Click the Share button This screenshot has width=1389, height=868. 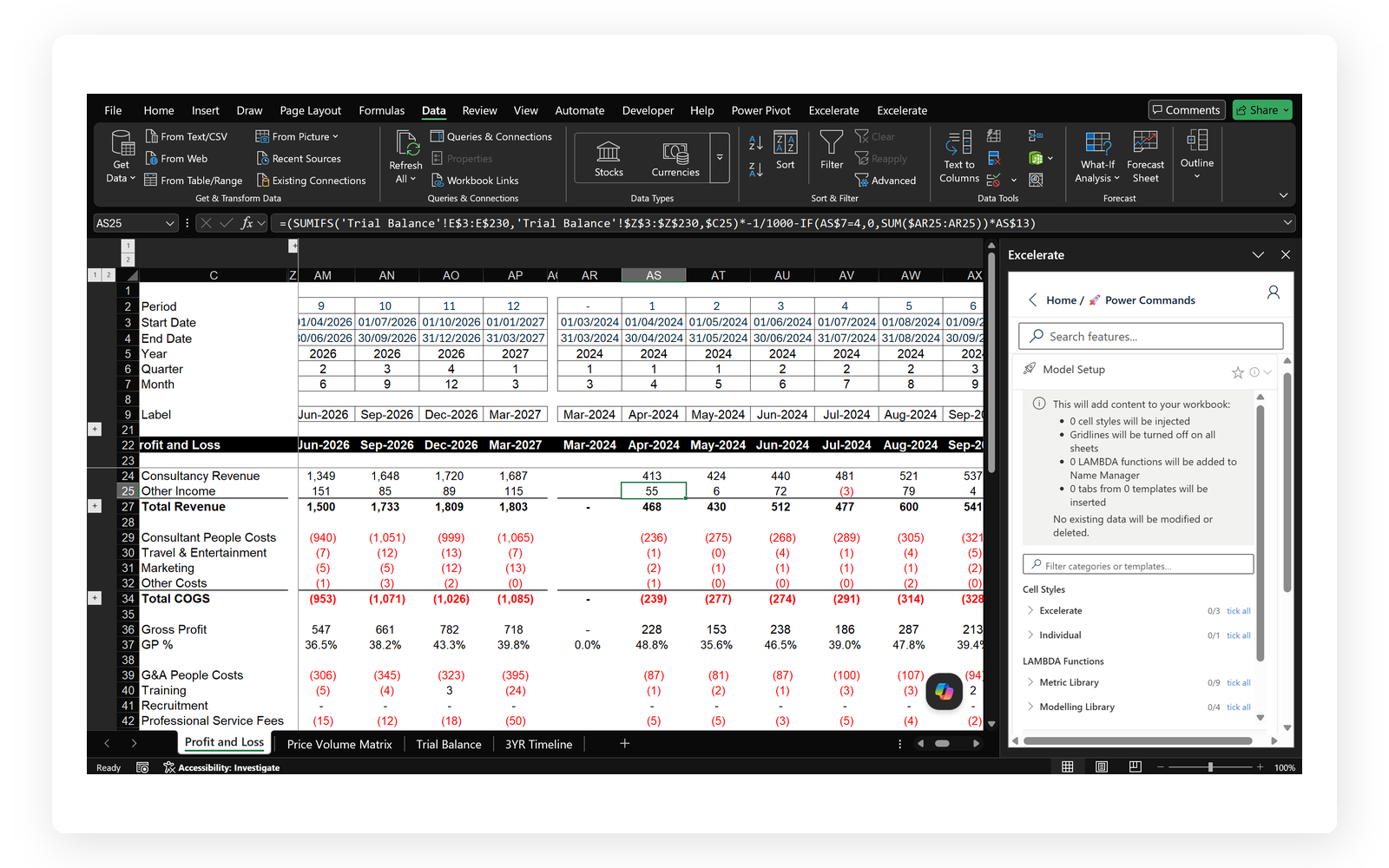pyautogui.click(x=1262, y=110)
